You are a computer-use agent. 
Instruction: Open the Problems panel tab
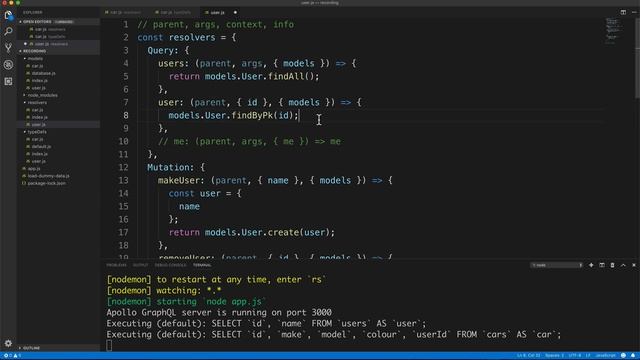click(116, 265)
